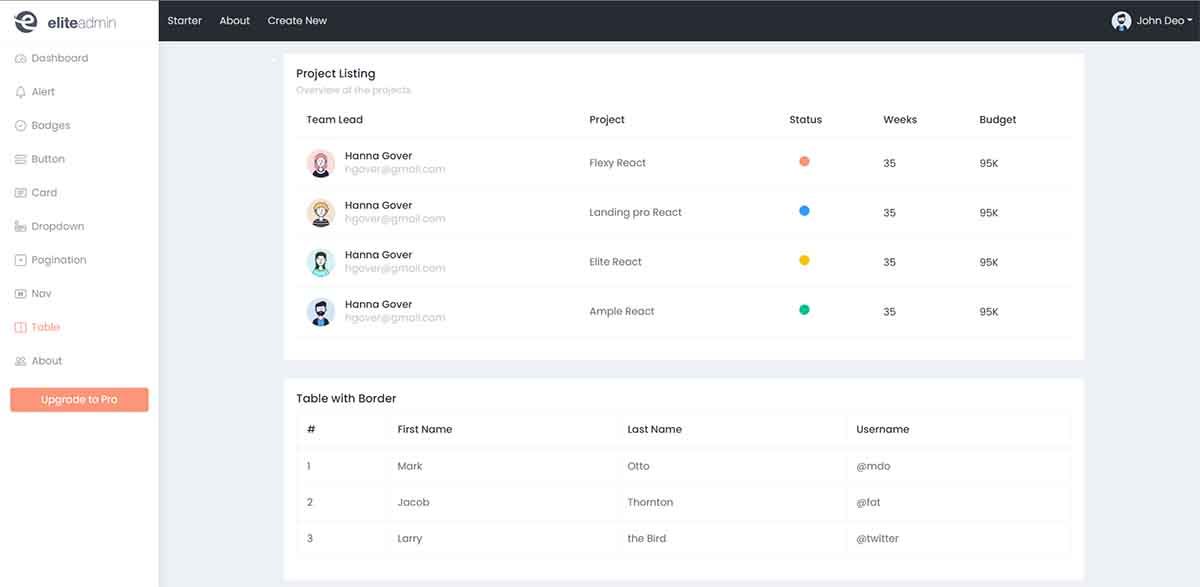Click the blue status dot for Landing pro React
This screenshot has height=587, width=1200.
click(804, 208)
